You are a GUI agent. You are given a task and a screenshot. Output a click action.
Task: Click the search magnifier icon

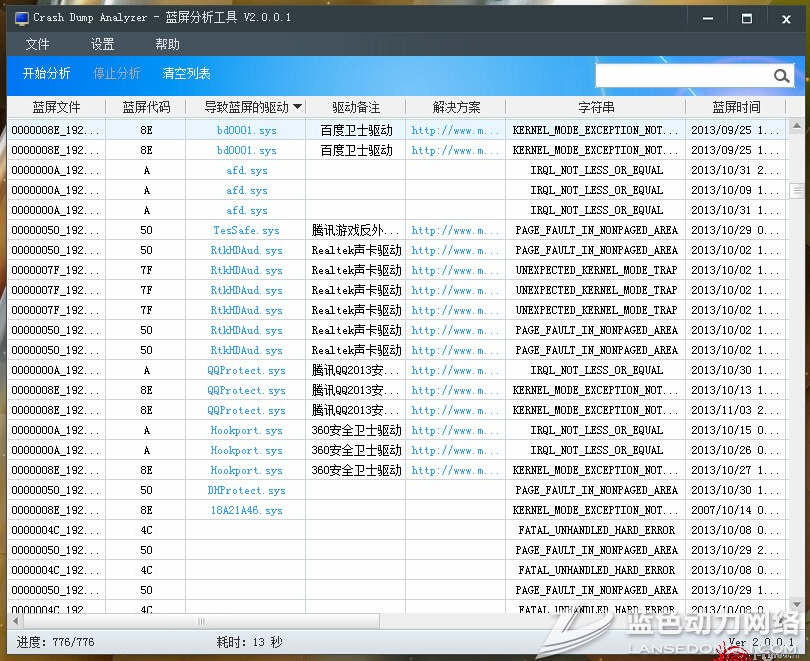(781, 76)
